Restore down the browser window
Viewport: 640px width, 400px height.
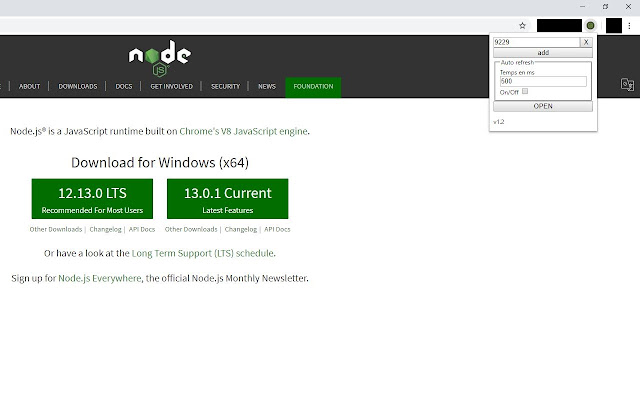[x=605, y=7]
